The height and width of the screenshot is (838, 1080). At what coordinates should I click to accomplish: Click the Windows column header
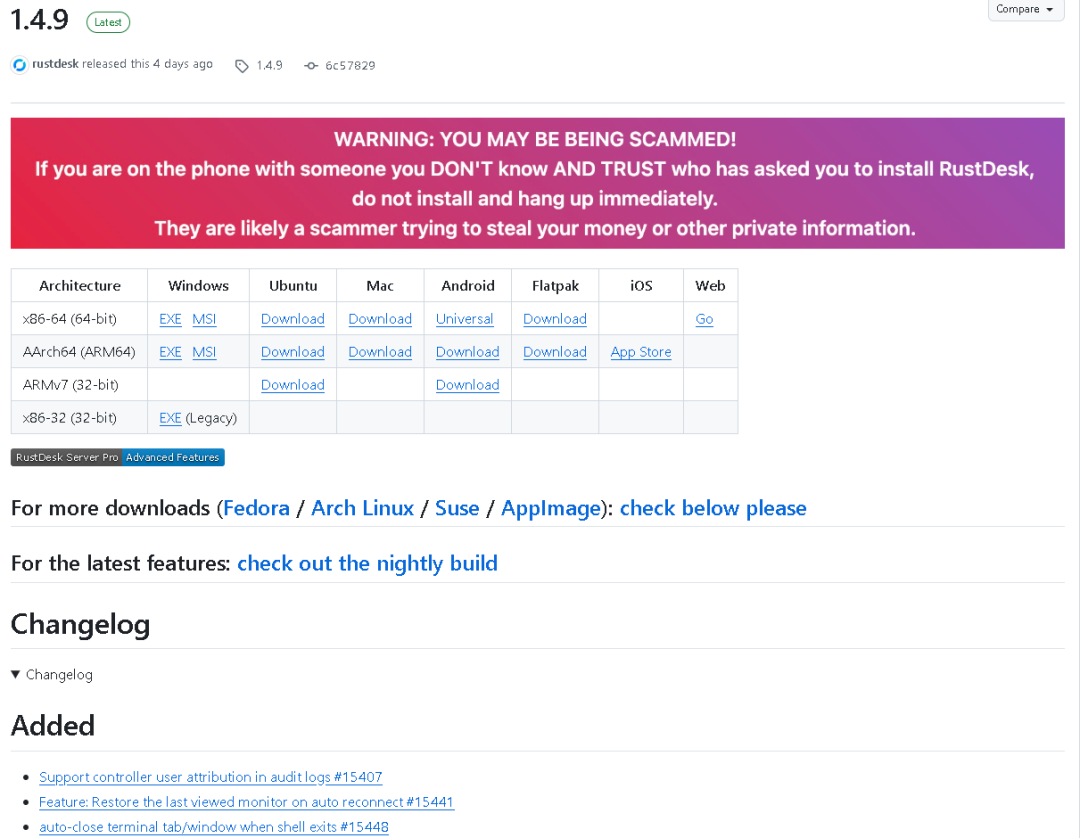click(x=198, y=286)
